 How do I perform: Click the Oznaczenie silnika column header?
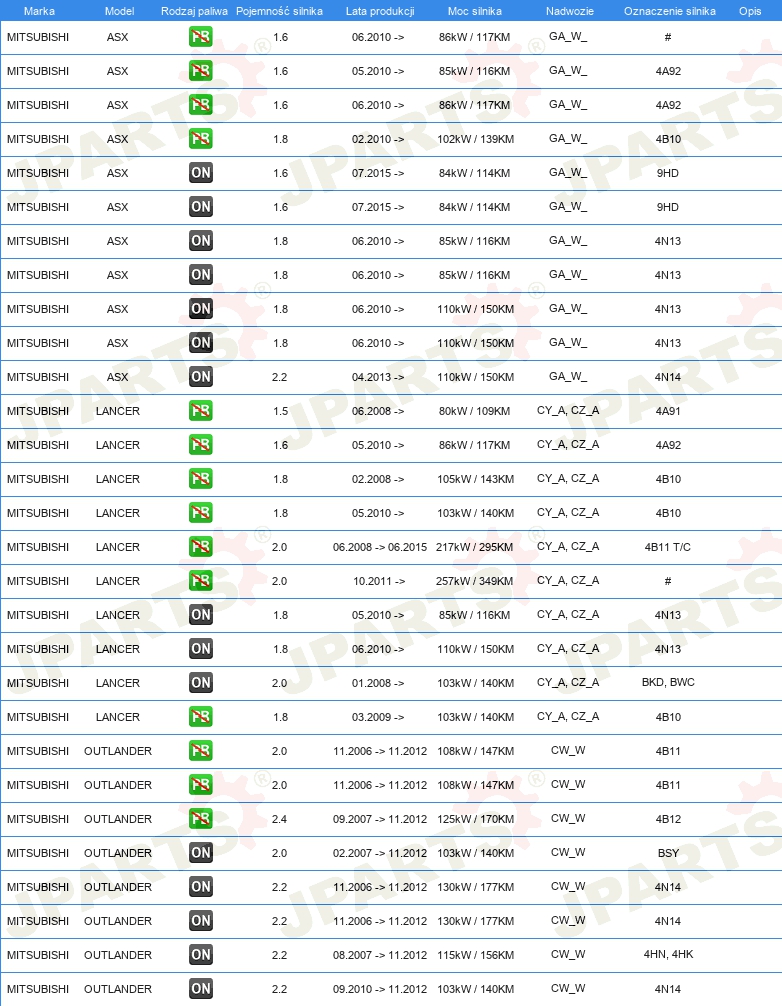(x=670, y=11)
